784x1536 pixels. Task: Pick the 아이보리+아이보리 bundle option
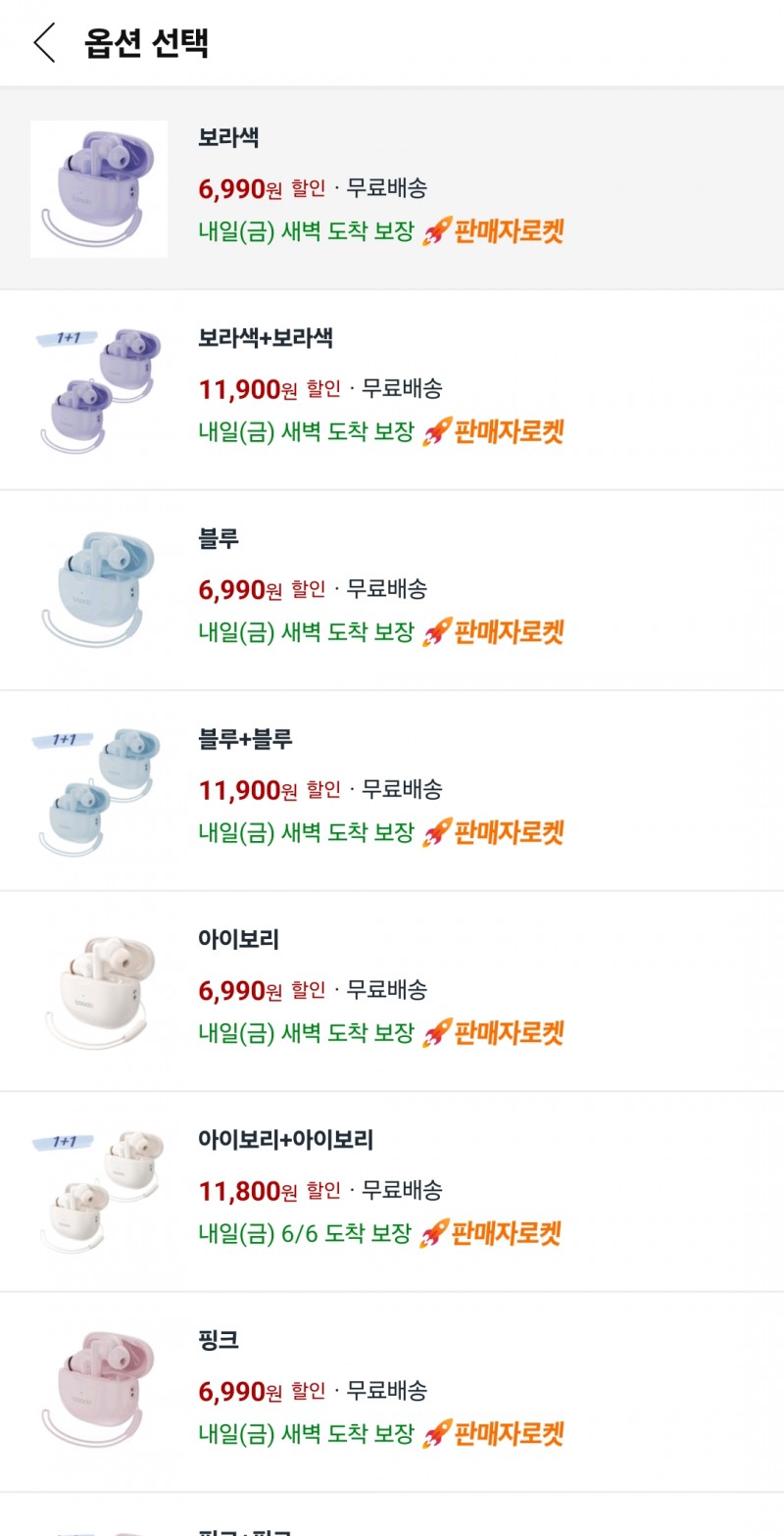pos(285,1140)
